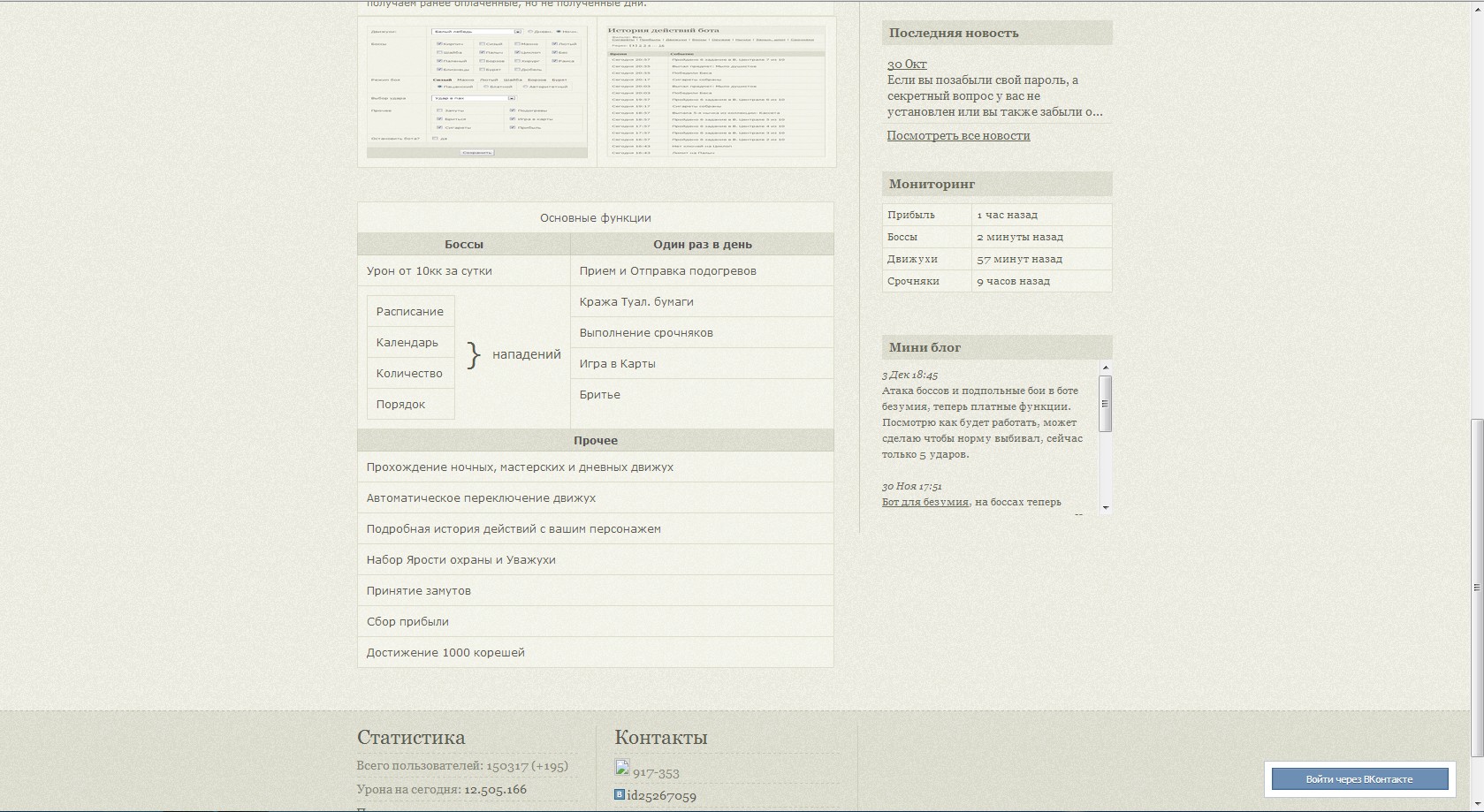Click 'Один раз в день' header

click(x=702, y=244)
